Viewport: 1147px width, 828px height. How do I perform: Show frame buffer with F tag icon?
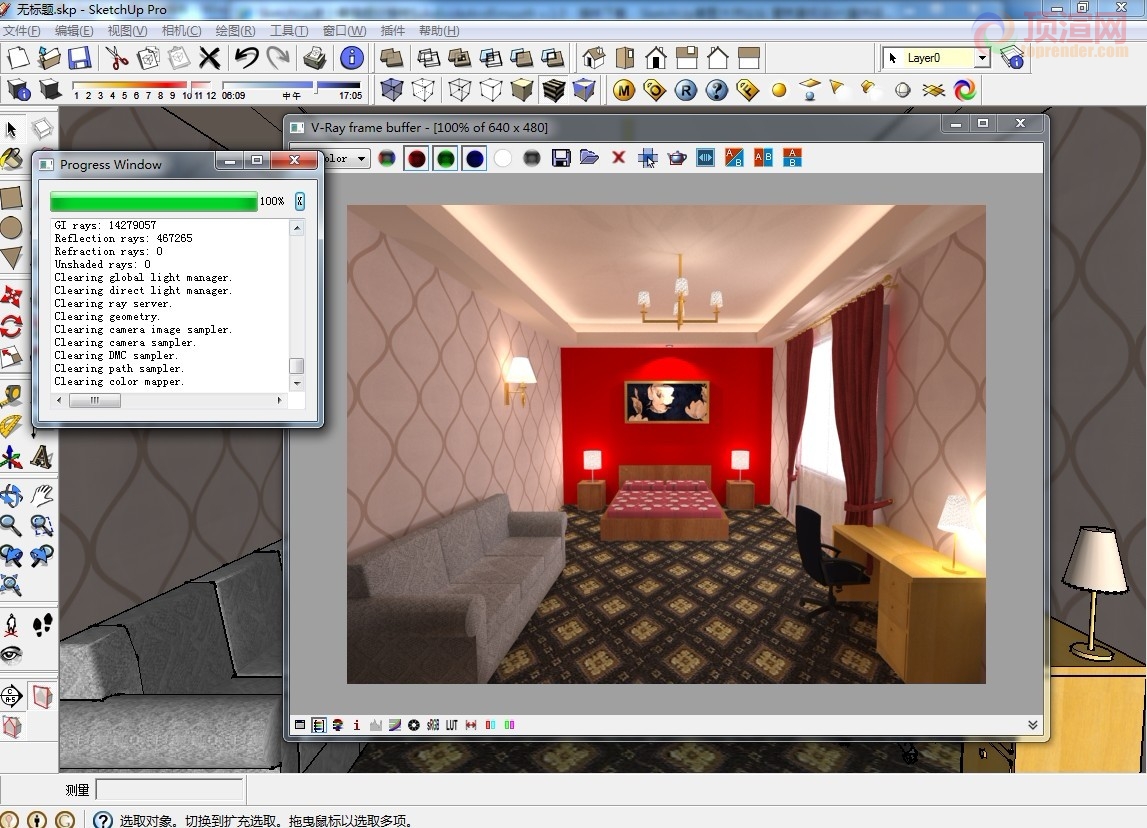(x=748, y=90)
